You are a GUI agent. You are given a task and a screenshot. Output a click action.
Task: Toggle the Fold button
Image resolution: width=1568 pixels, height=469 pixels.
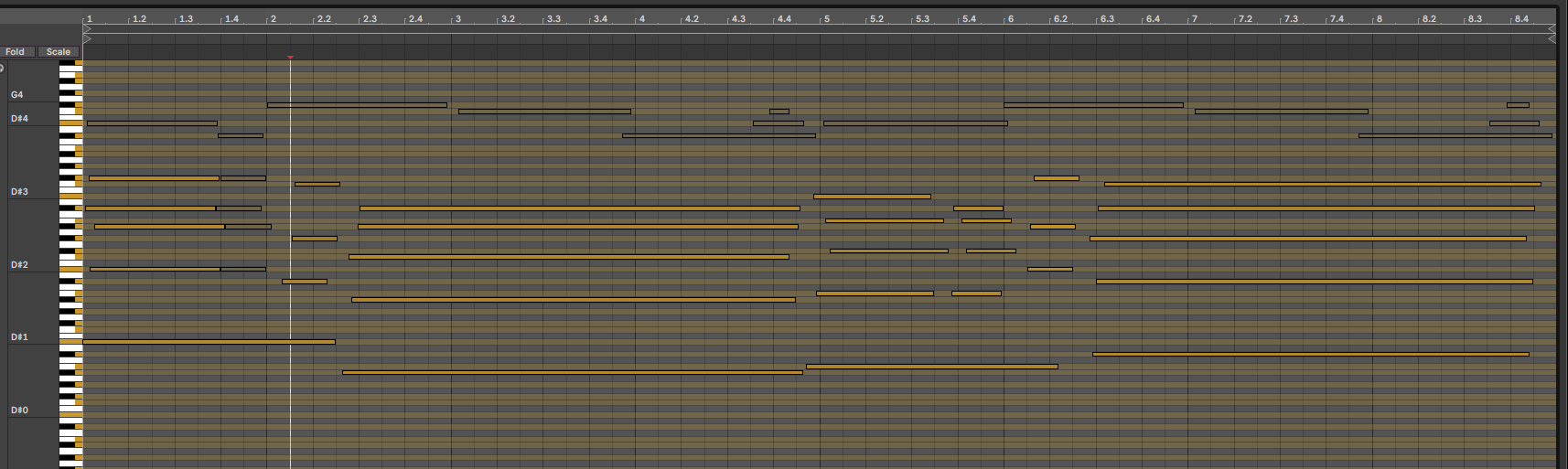17,52
